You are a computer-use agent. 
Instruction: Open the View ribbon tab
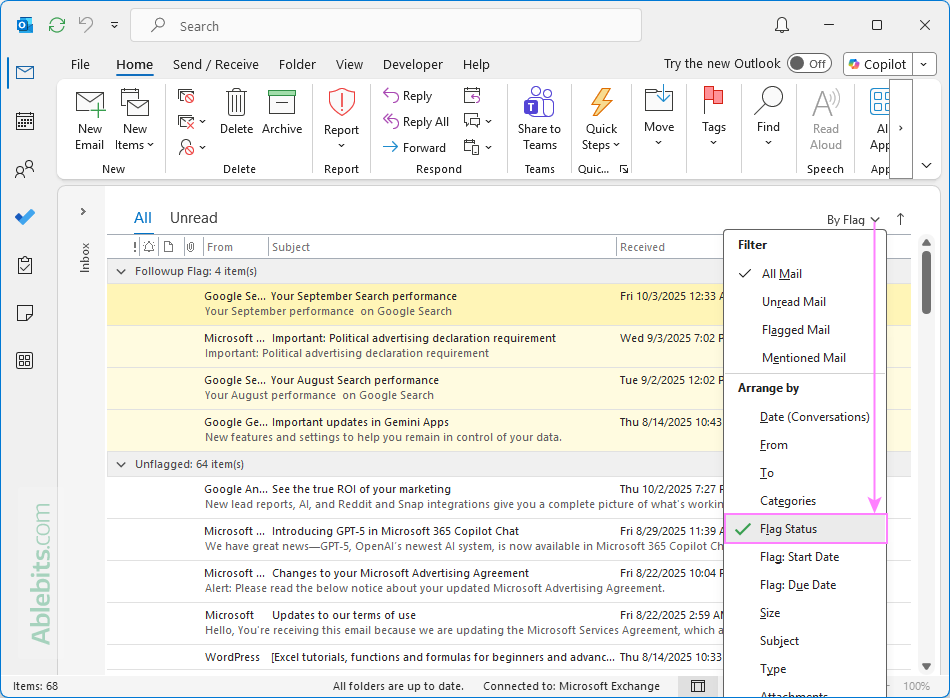click(x=350, y=64)
